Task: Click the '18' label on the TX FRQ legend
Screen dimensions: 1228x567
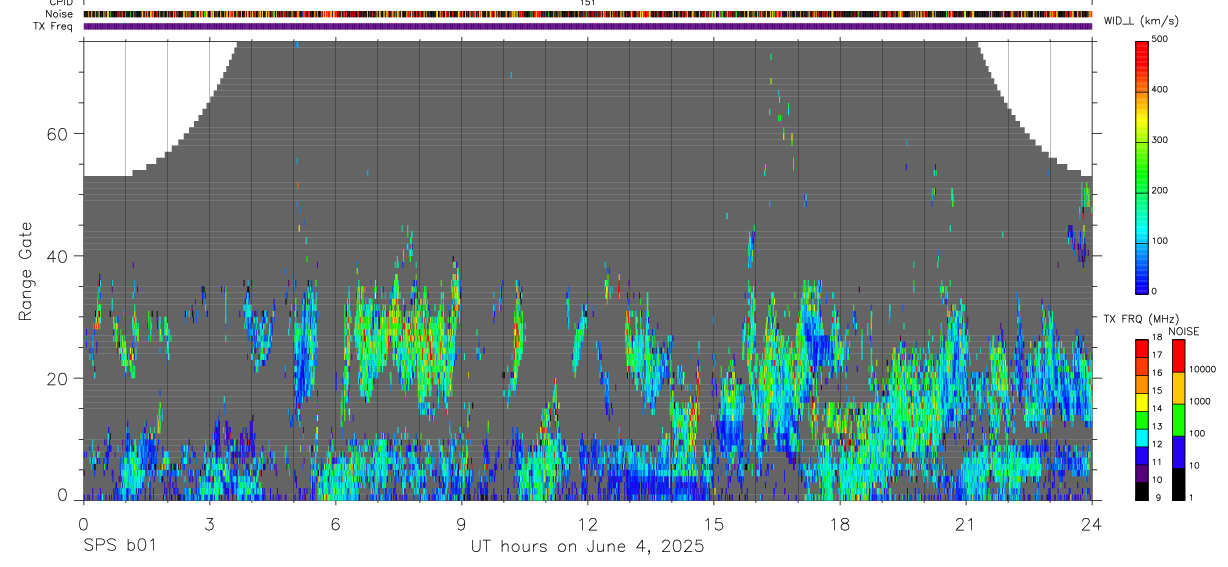Action: coord(1158,338)
